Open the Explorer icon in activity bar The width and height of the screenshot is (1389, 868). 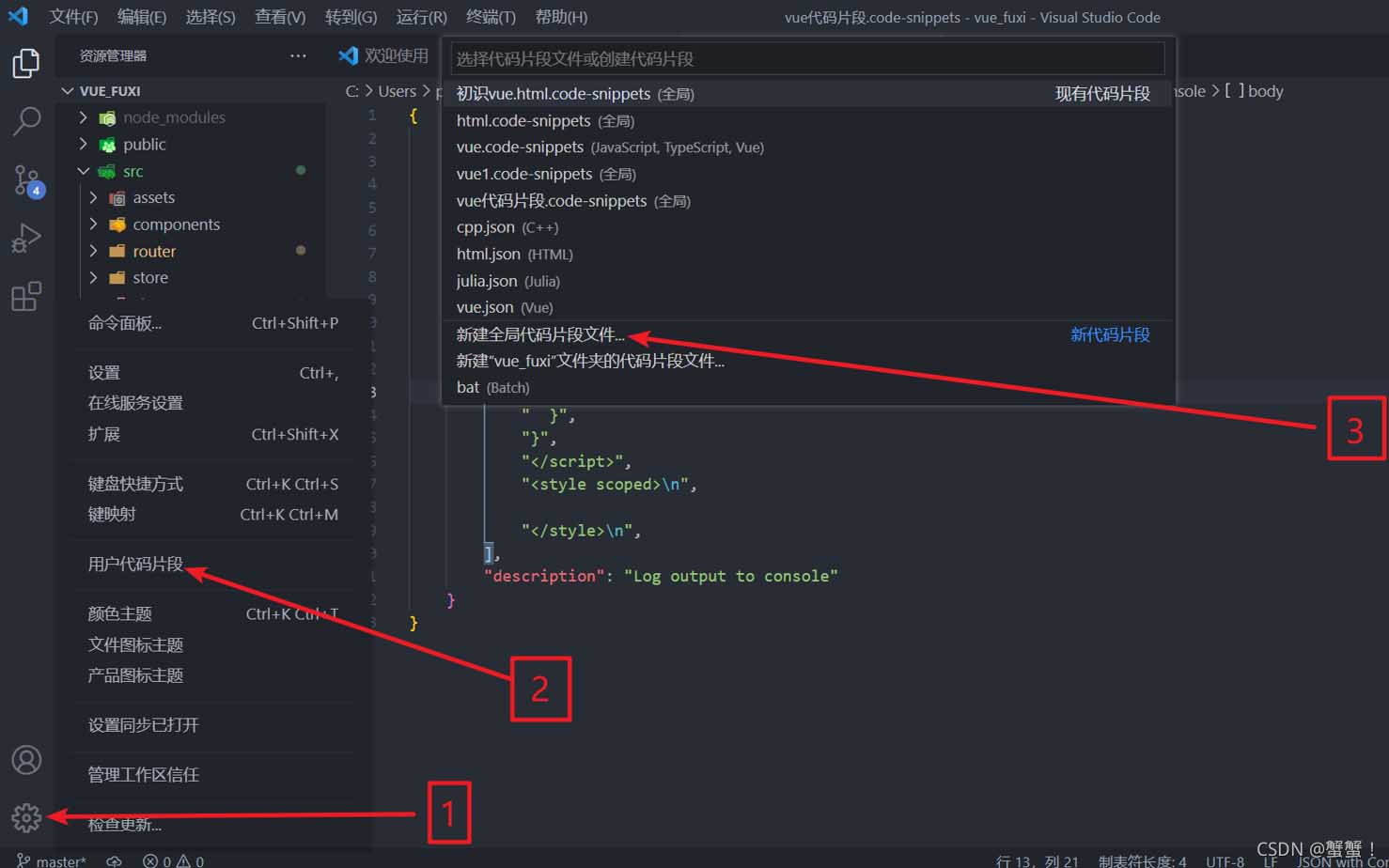click(x=26, y=64)
